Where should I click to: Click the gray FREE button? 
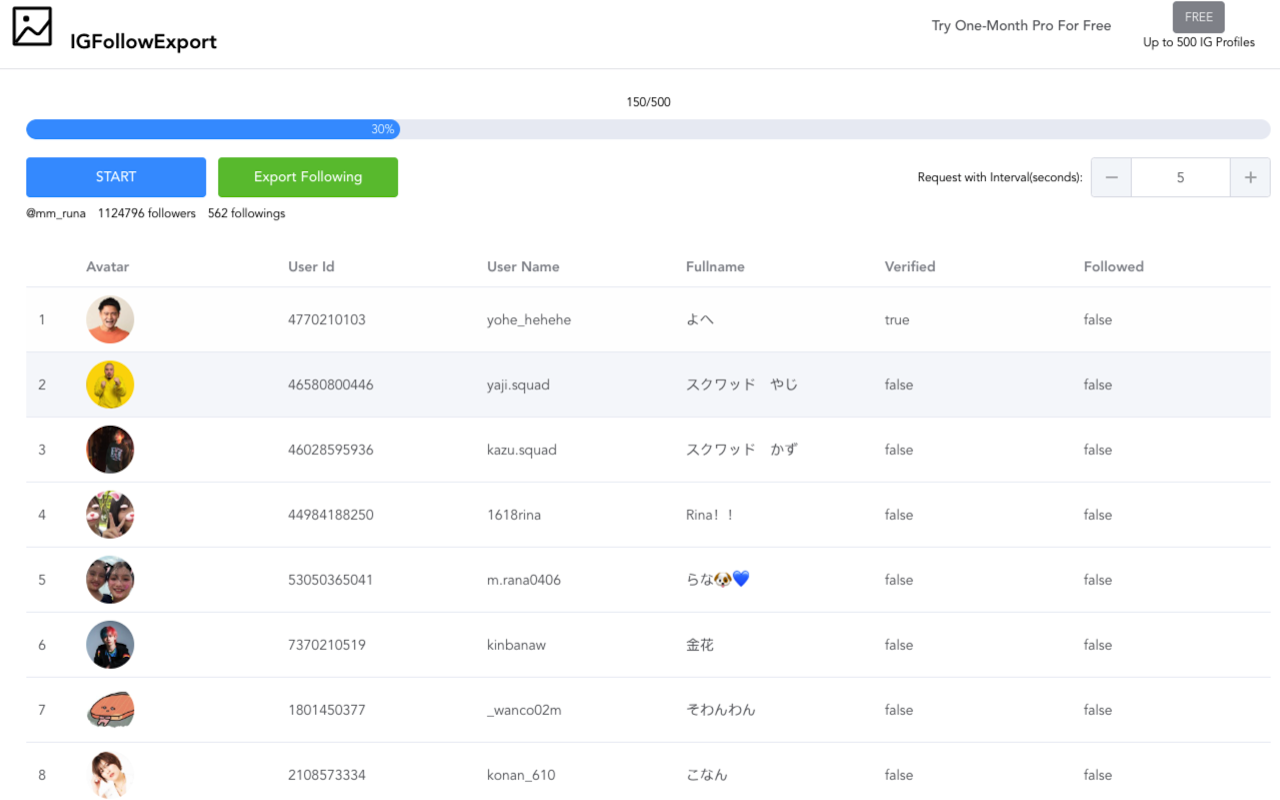point(1198,17)
